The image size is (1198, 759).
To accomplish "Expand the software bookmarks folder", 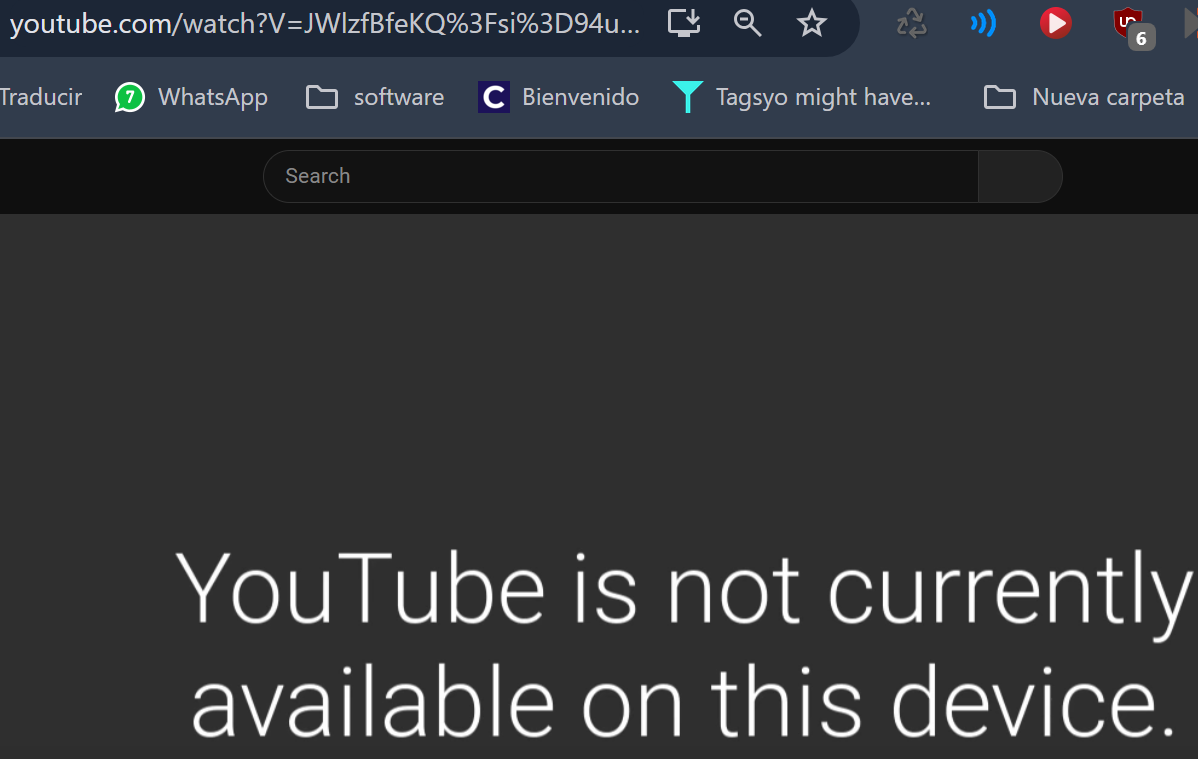I will coord(374,97).
